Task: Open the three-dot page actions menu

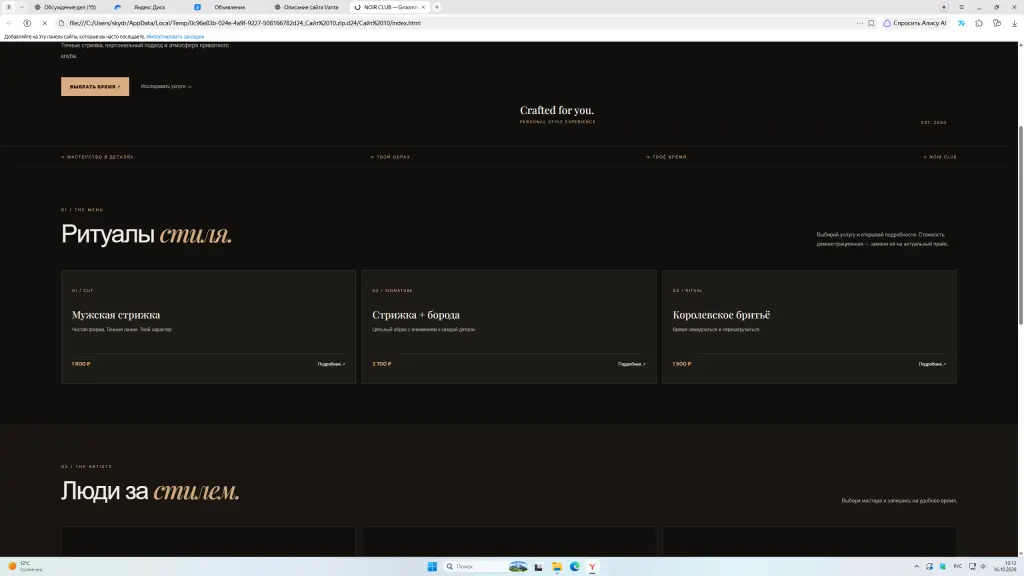Action: pos(859,23)
